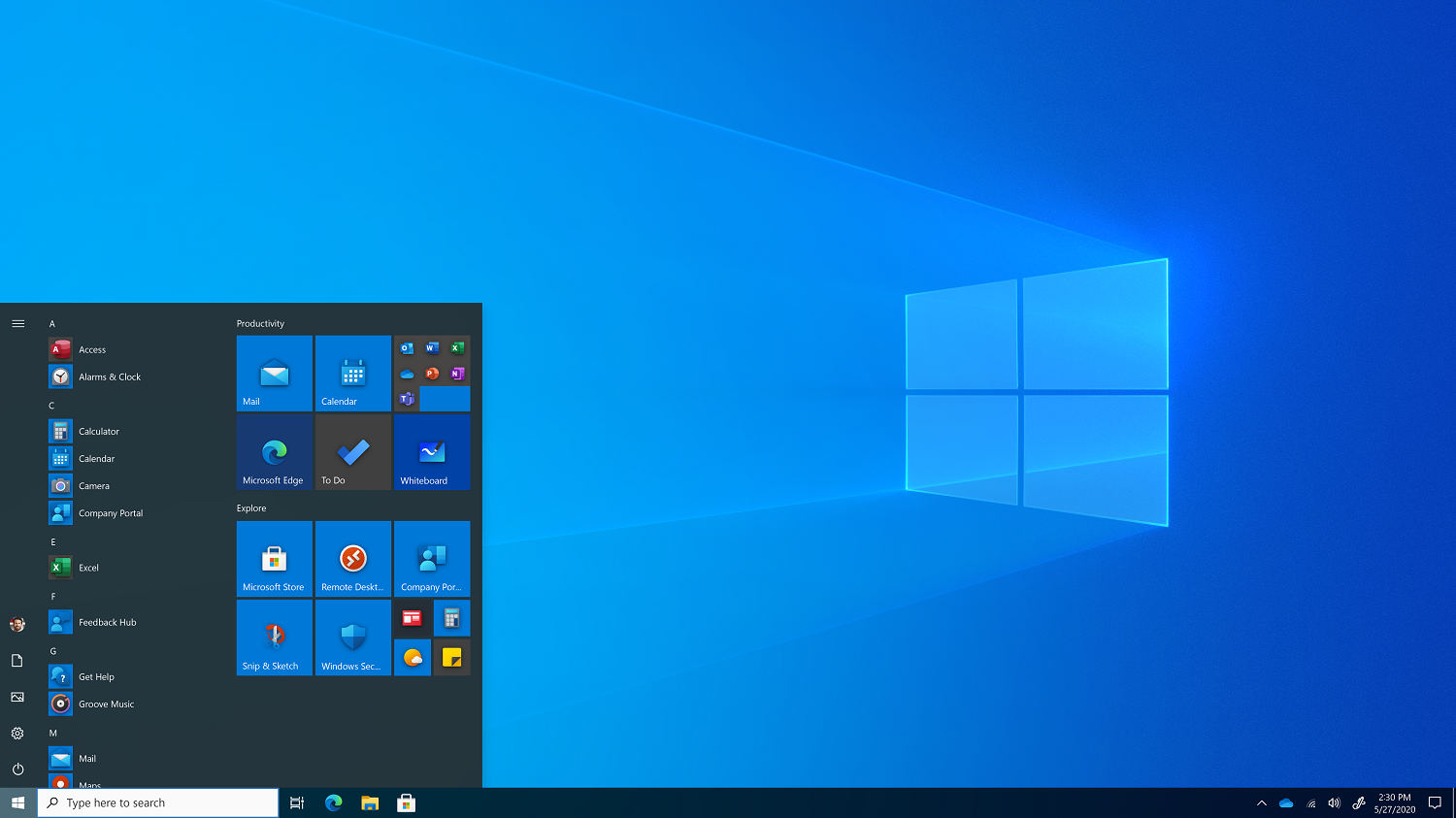Image resolution: width=1456 pixels, height=818 pixels.
Task: Open the Weather small tile
Action: 413,657
